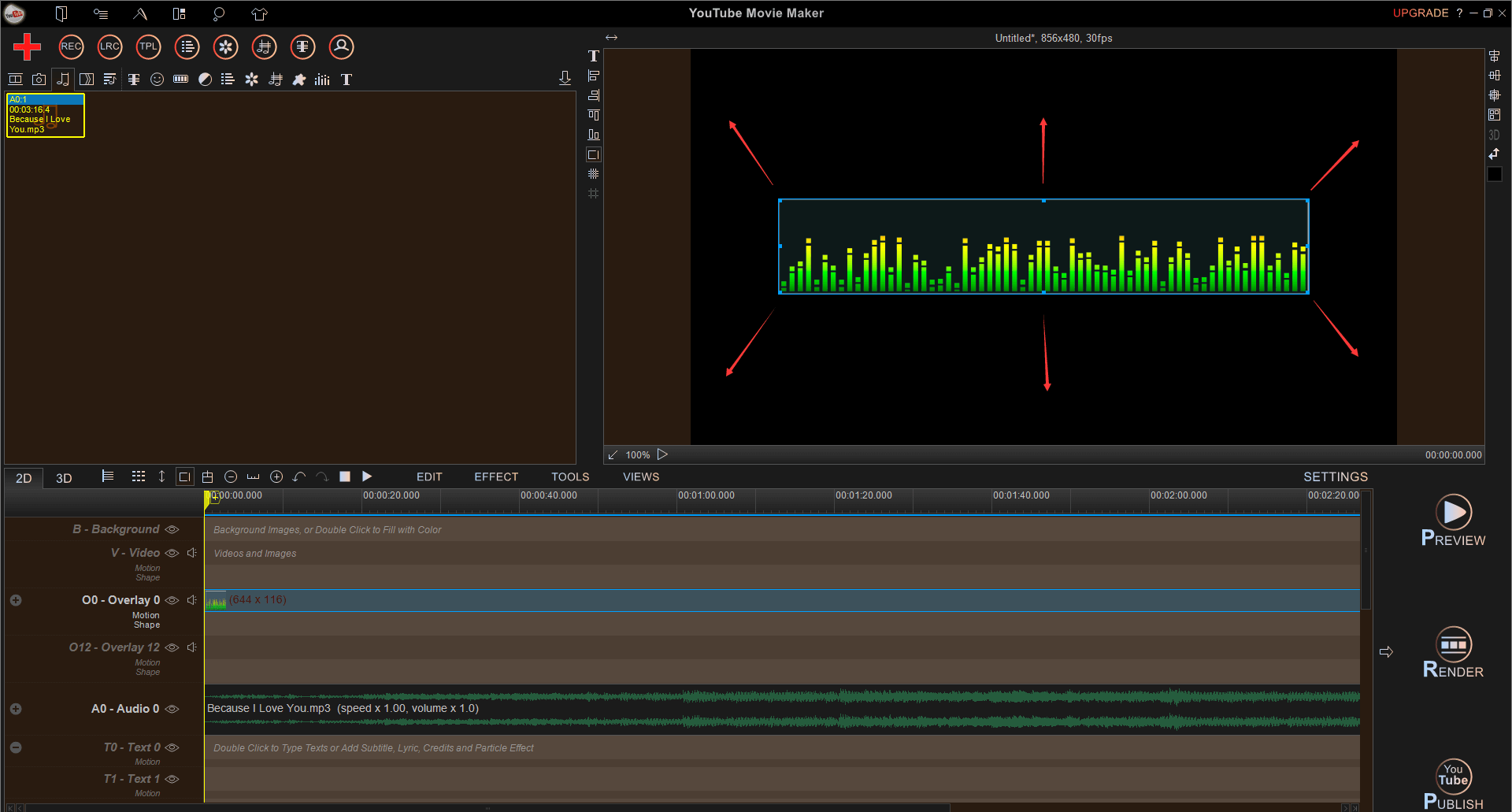1512x812 pixels.
Task: Toggle visibility of O12 - Overlay 12 track
Action: pos(172,647)
